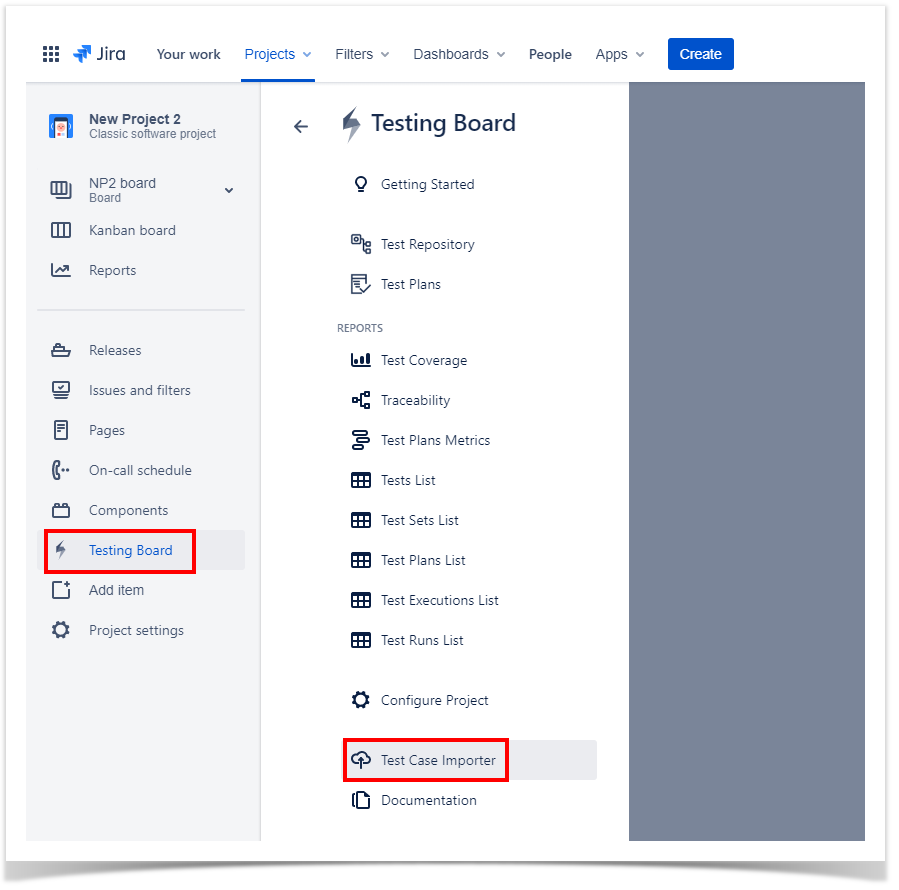
Task: Open Documentation link
Action: tap(429, 800)
